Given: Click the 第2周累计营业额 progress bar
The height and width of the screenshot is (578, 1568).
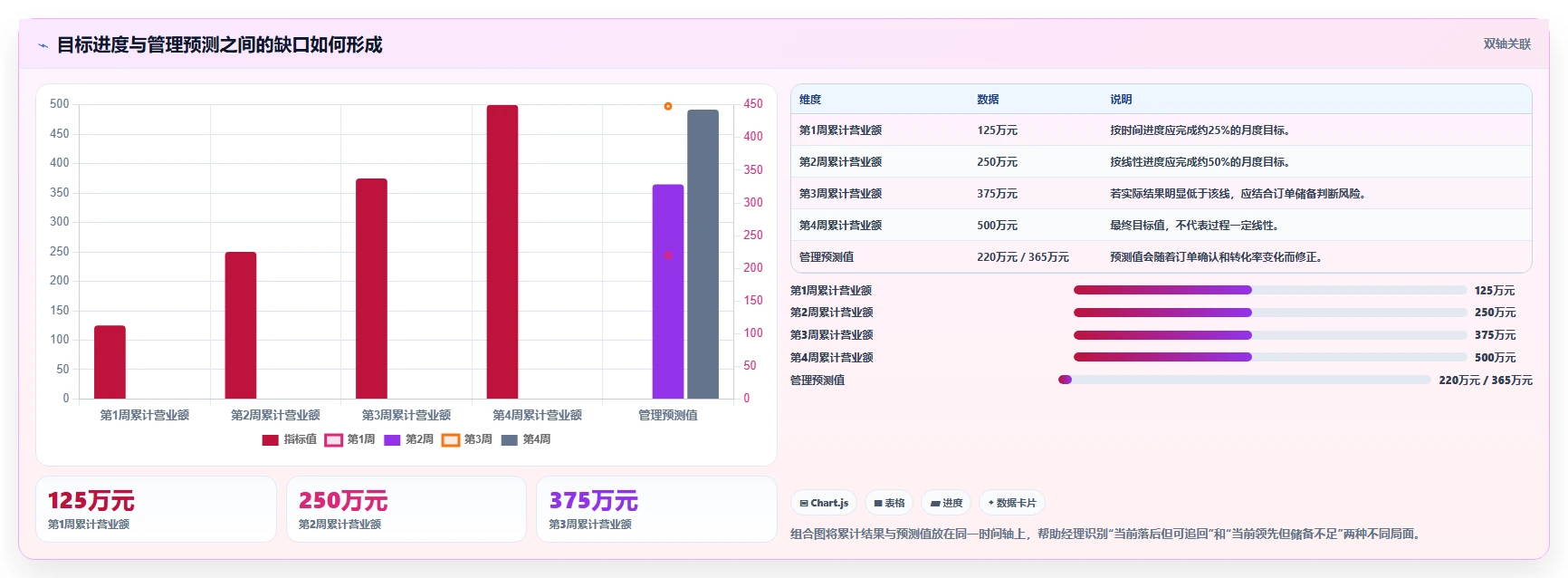Looking at the screenshot, I should click(x=1270, y=313).
